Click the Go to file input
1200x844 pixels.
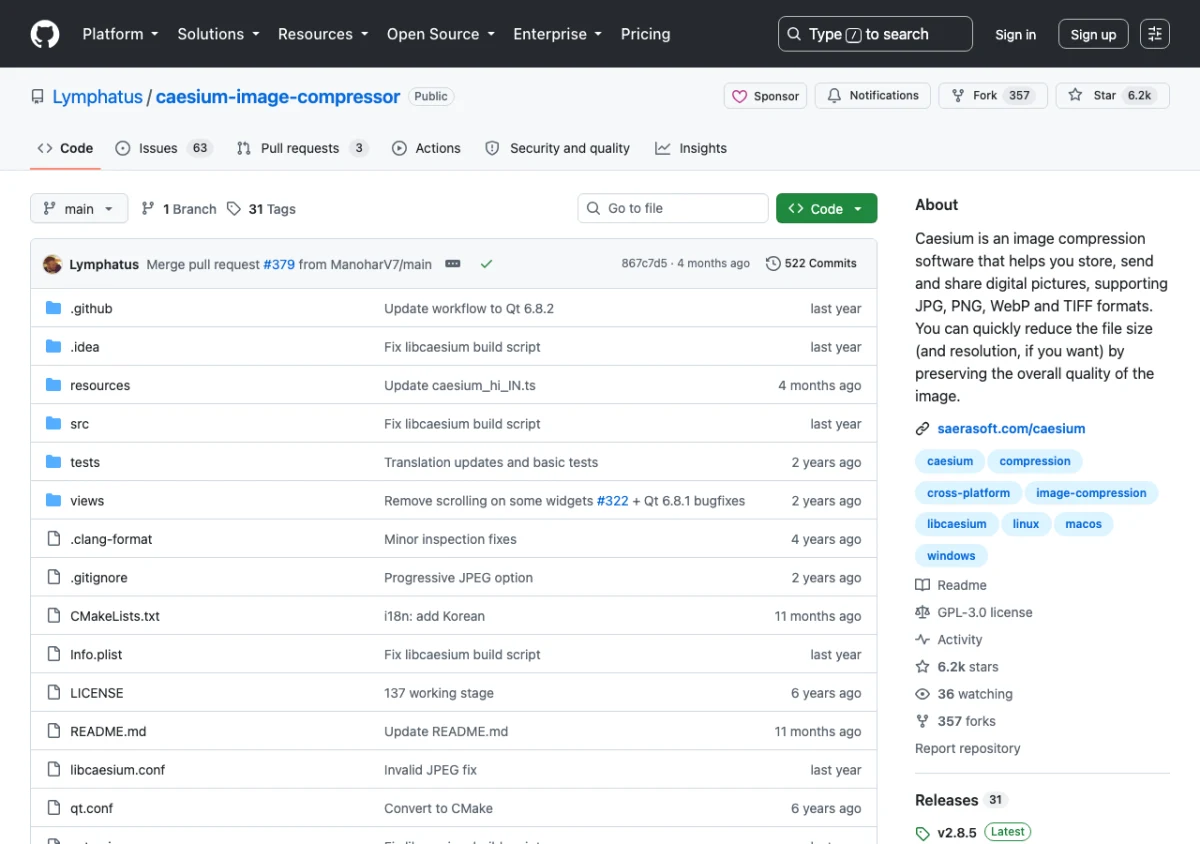point(673,208)
